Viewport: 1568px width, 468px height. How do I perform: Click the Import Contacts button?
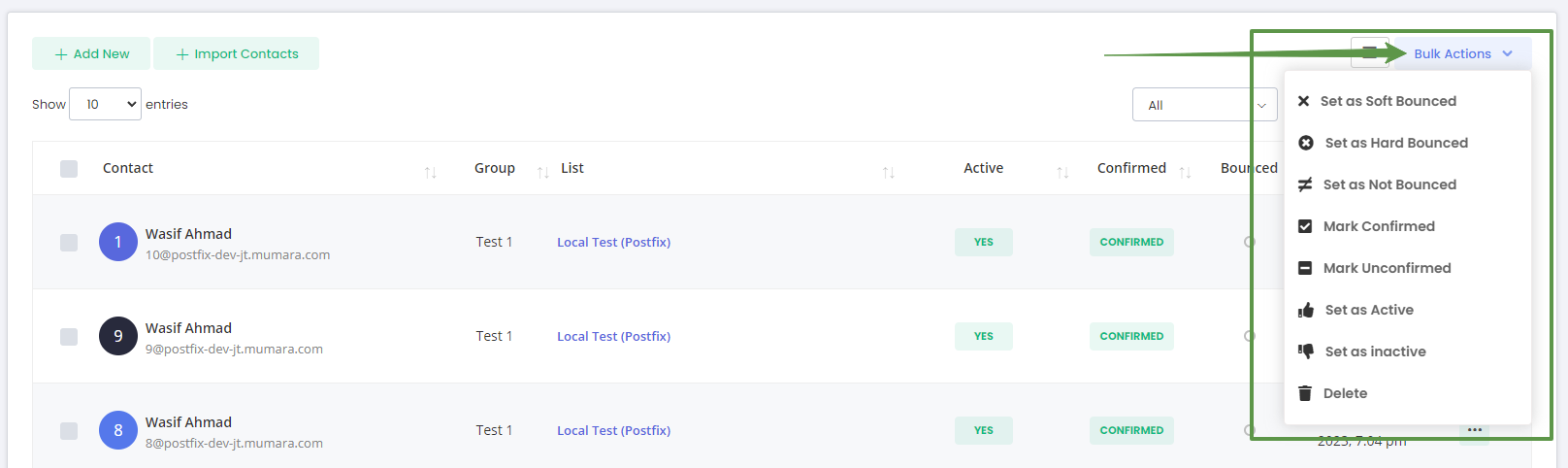(237, 53)
